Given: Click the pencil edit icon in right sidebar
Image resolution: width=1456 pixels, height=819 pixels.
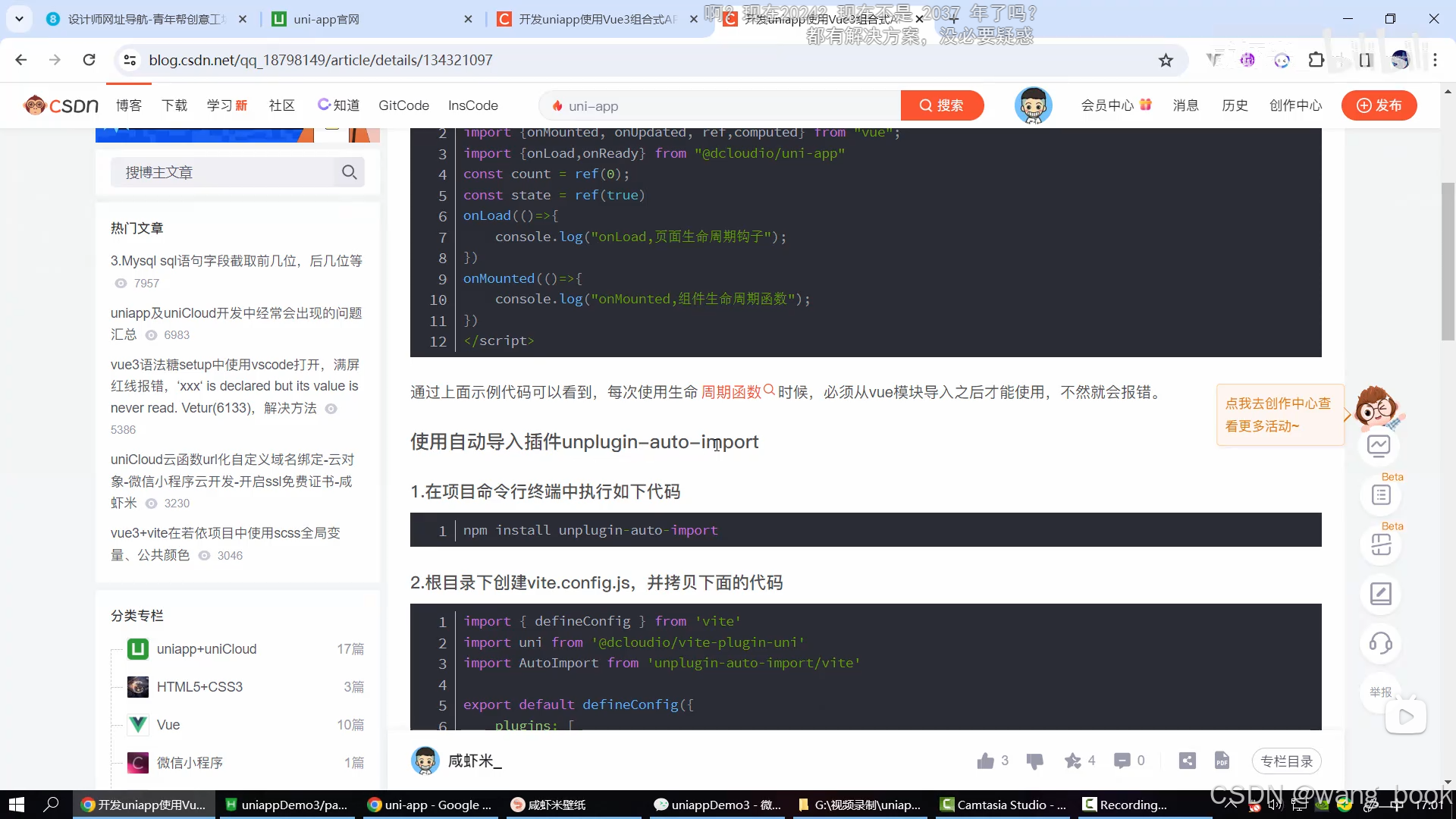Looking at the screenshot, I should pos(1380,594).
